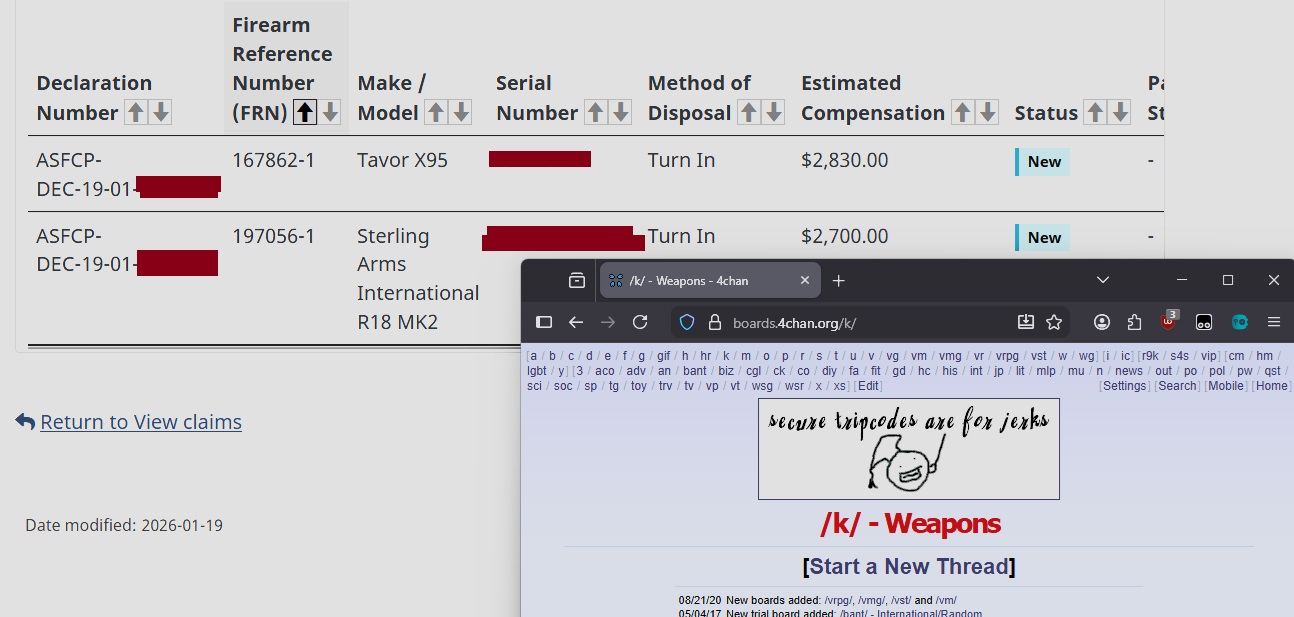1294x617 pixels.
Task: Open the gif board link
Action: 664,356
